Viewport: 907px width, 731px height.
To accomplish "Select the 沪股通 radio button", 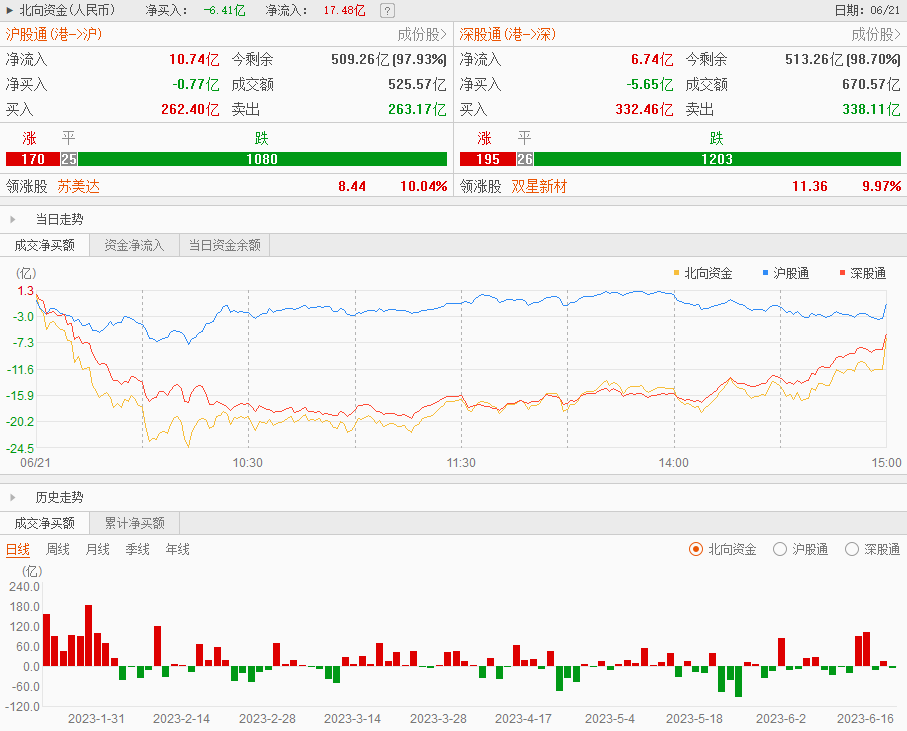I will pos(780,549).
